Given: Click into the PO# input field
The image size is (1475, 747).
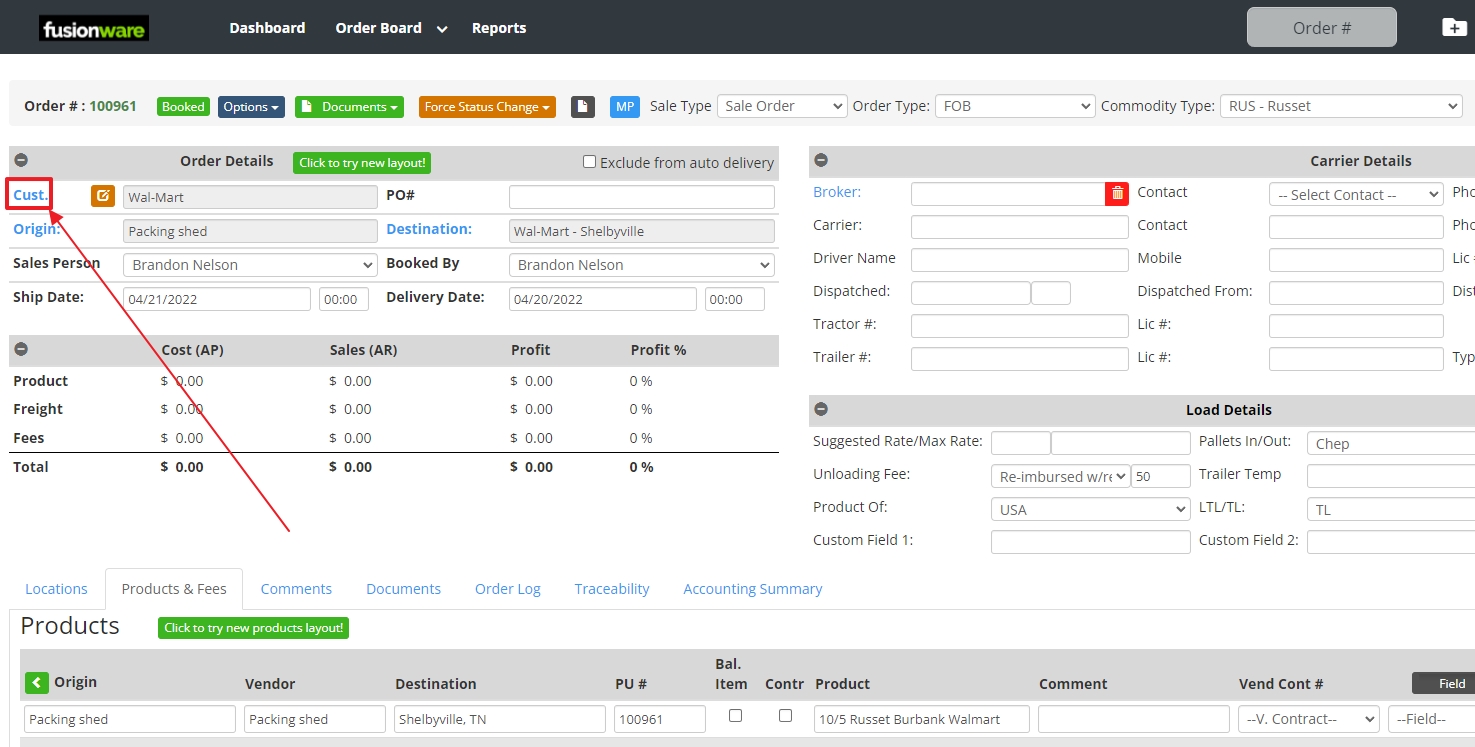Looking at the screenshot, I should (641, 197).
